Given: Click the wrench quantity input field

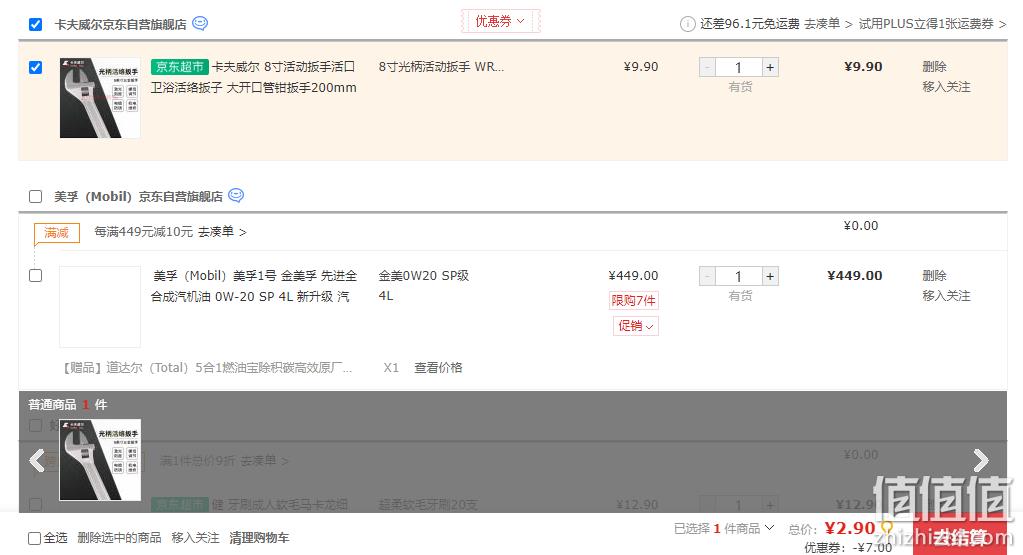Looking at the screenshot, I should pos(739,67).
